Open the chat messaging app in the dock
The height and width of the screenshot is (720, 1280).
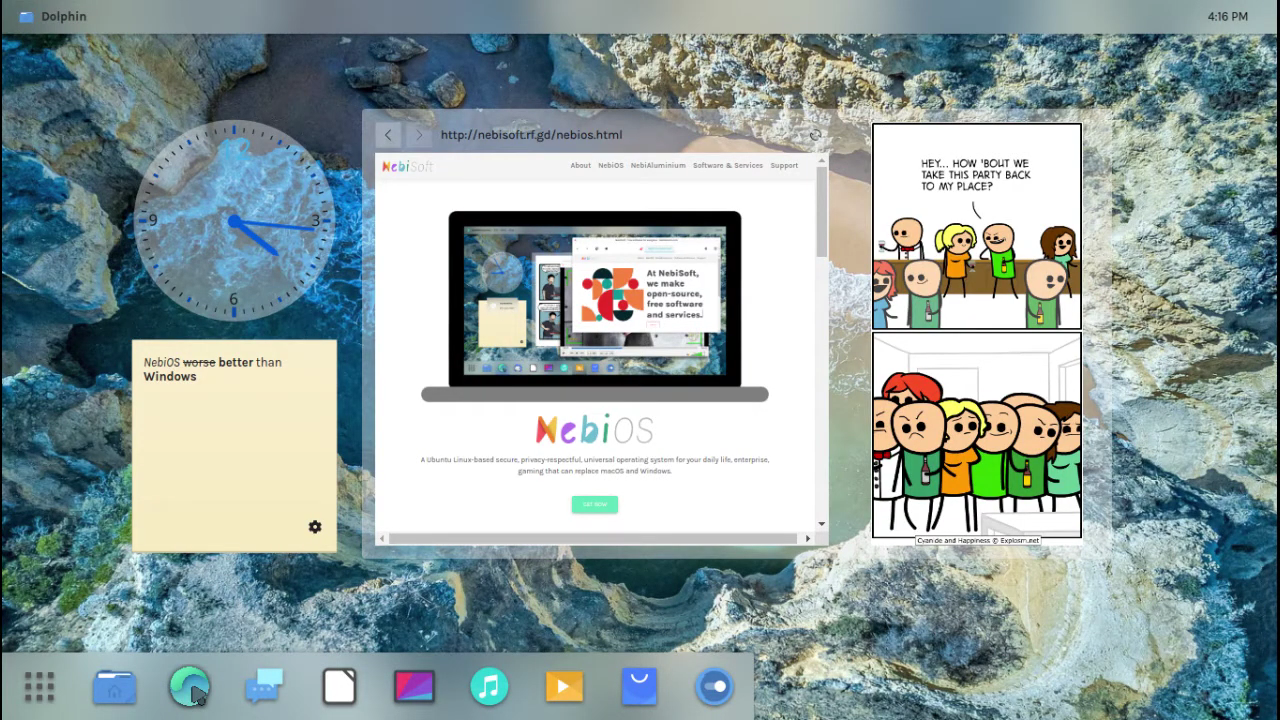[x=264, y=687]
